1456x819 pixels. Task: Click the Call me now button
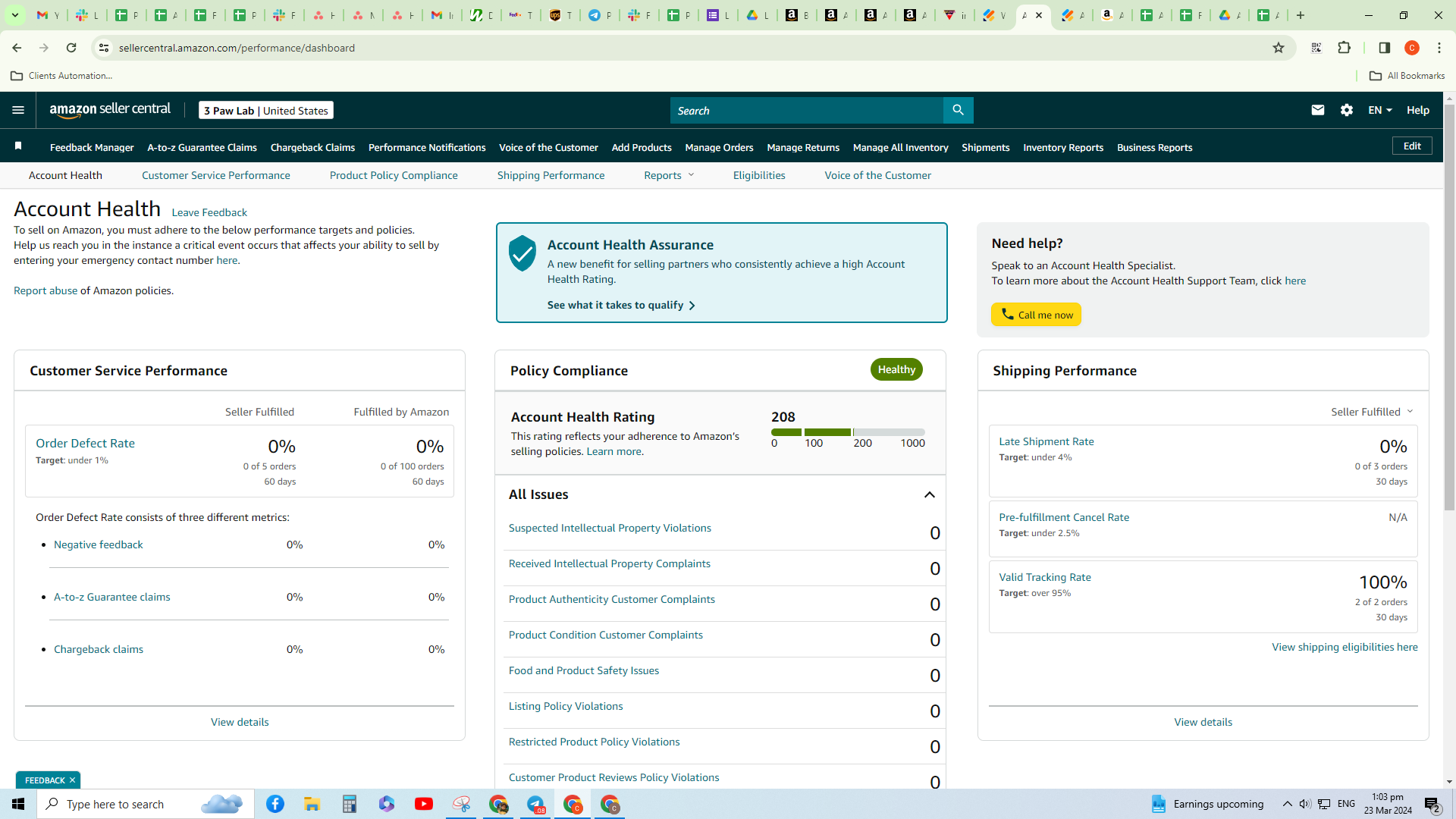[1036, 315]
